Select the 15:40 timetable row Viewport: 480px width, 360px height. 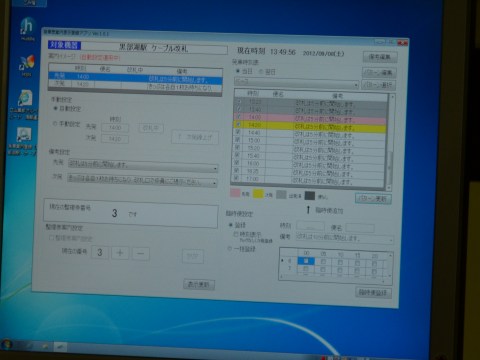(x=309, y=157)
